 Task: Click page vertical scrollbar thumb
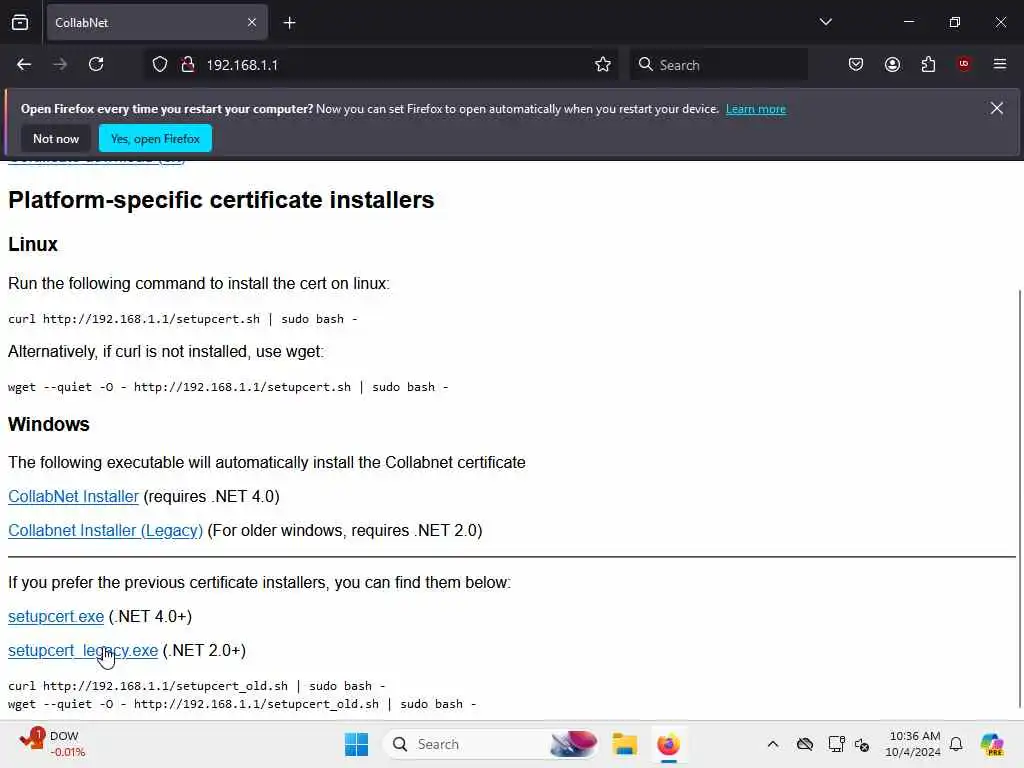[x=1019, y=500]
